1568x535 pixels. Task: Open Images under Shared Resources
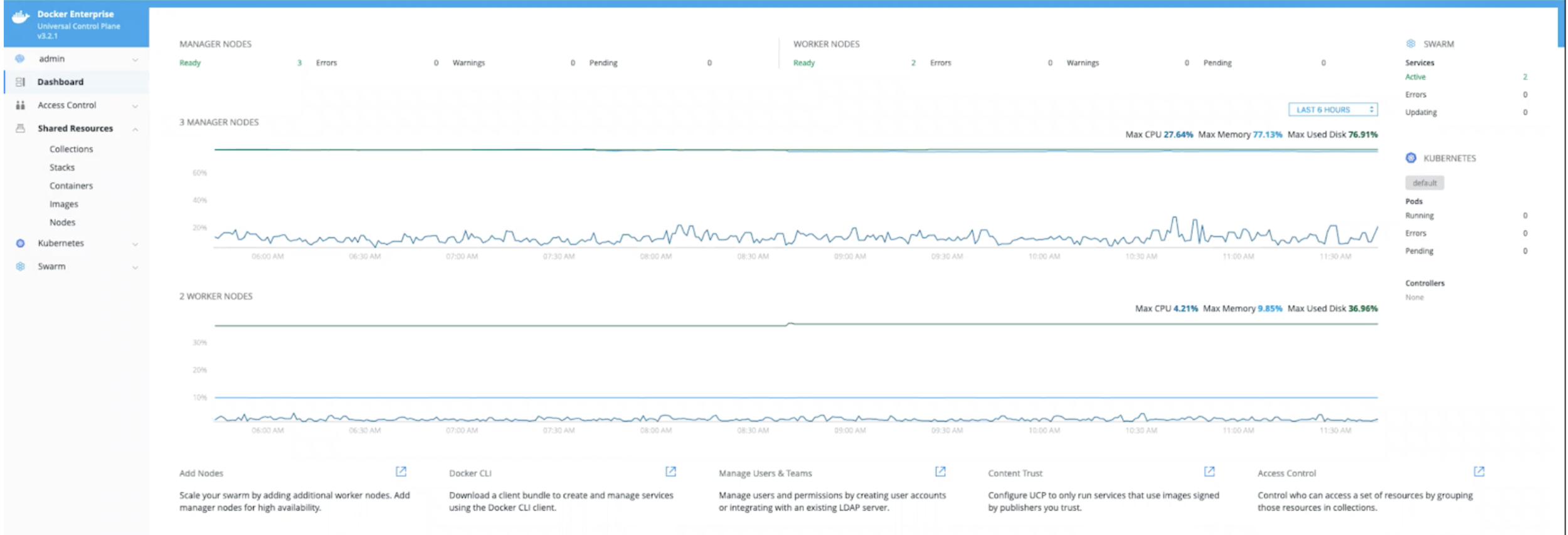(x=63, y=204)
